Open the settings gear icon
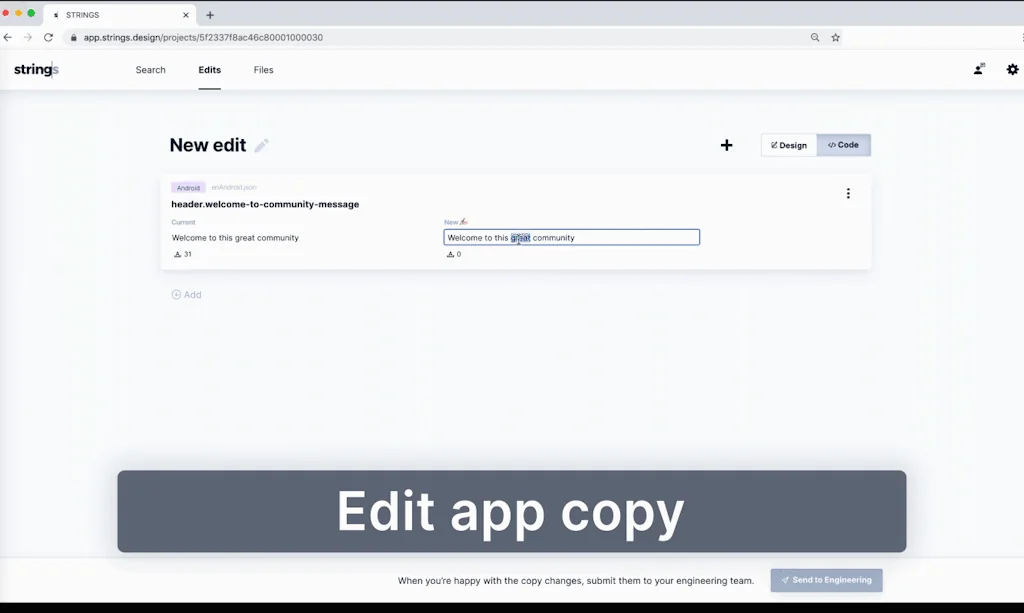Screen dimensions: 1024x613 pos(1012,70)
